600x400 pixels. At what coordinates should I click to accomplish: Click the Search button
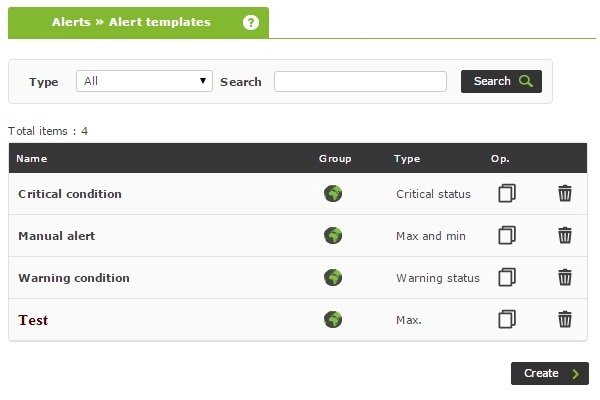tap(501, 81)
